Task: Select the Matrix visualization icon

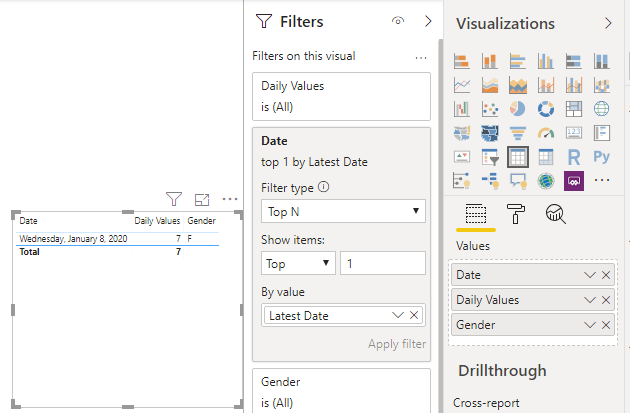Action: click(546, 156)
